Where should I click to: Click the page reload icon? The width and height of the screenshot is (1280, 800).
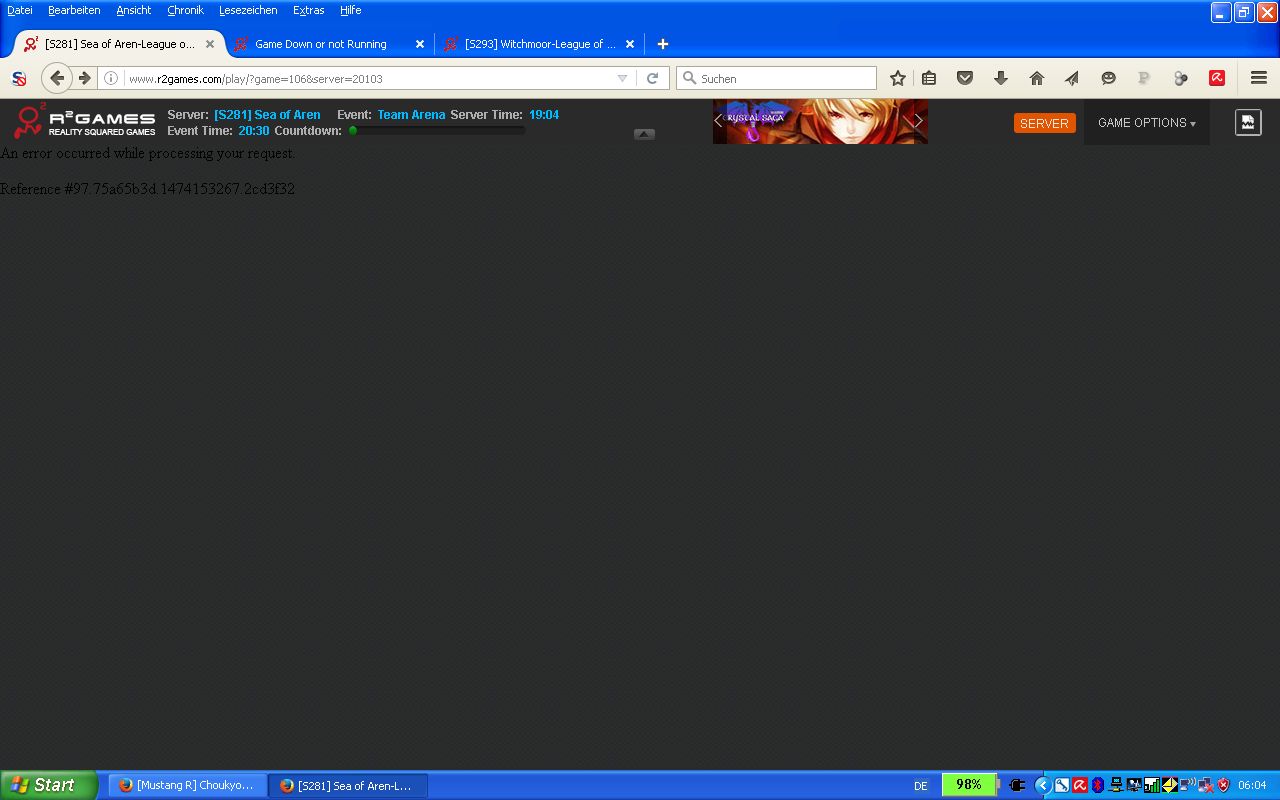click(x=653, y=78)
